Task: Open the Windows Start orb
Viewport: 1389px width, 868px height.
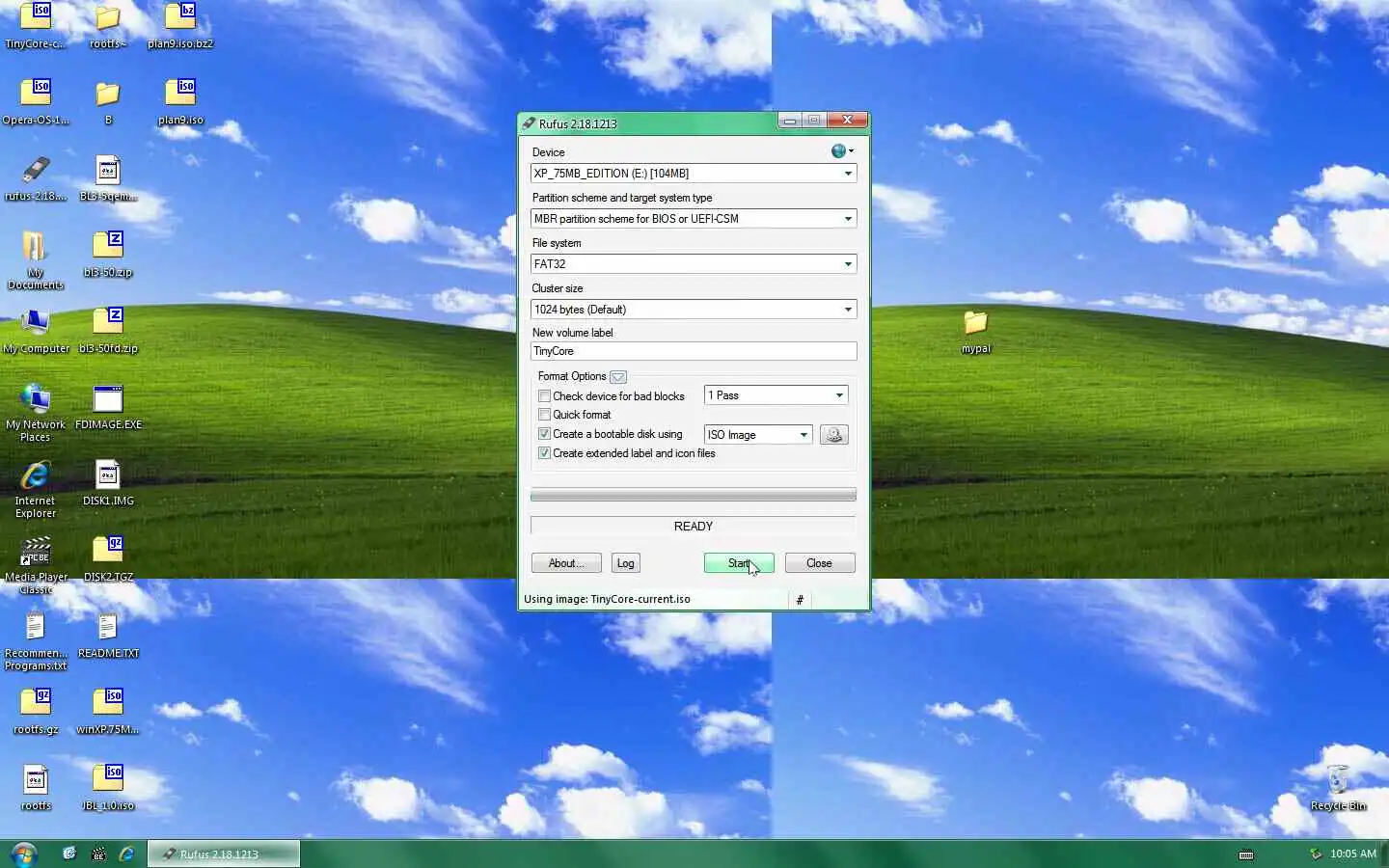Action: (x=23, y=854)
